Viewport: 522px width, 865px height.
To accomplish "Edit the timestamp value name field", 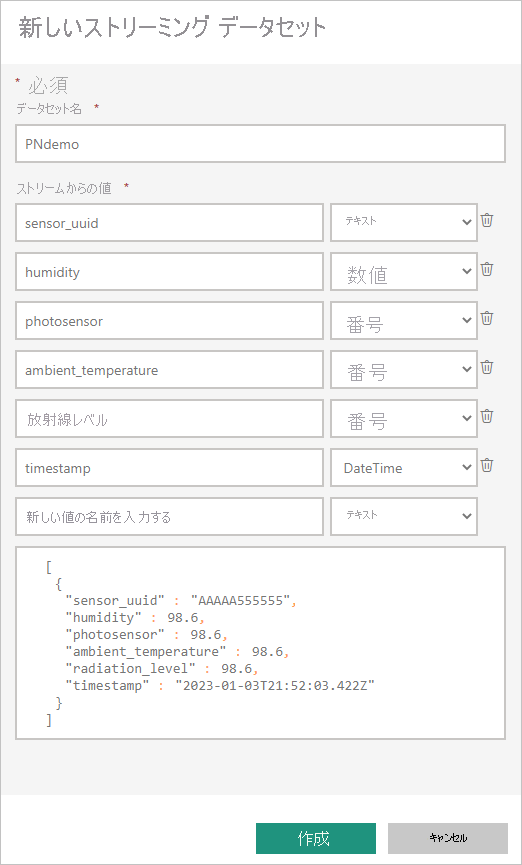I will (x=169, y=467).
